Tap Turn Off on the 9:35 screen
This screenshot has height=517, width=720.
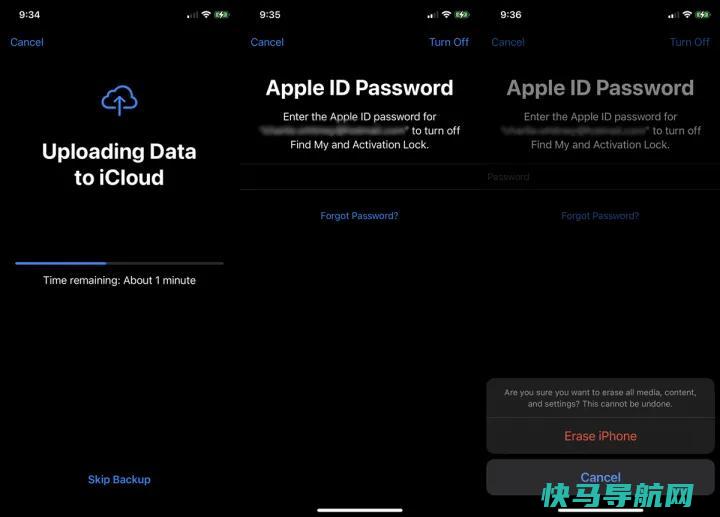pyautogui.click(x=449, y=42)
